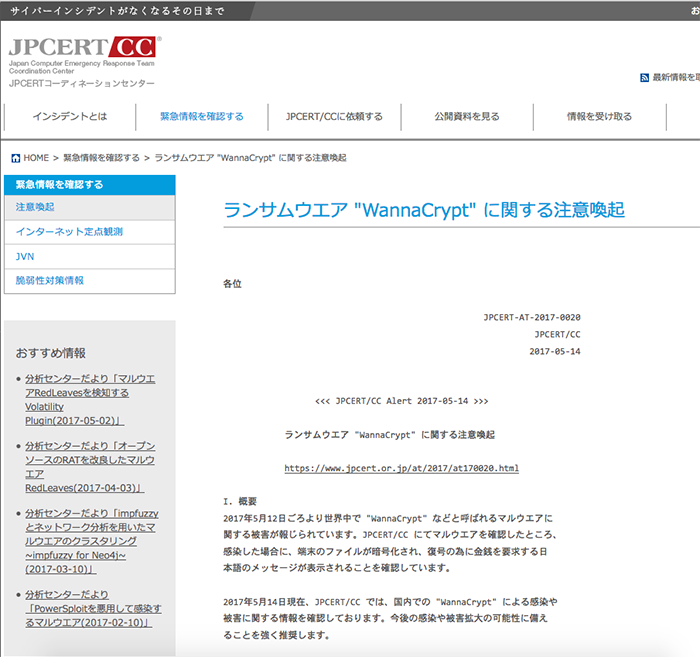Screen dimensions: 700x657
Task: Open the JPCERT/CCに依頼する menu item
Action: click(334, 116)
